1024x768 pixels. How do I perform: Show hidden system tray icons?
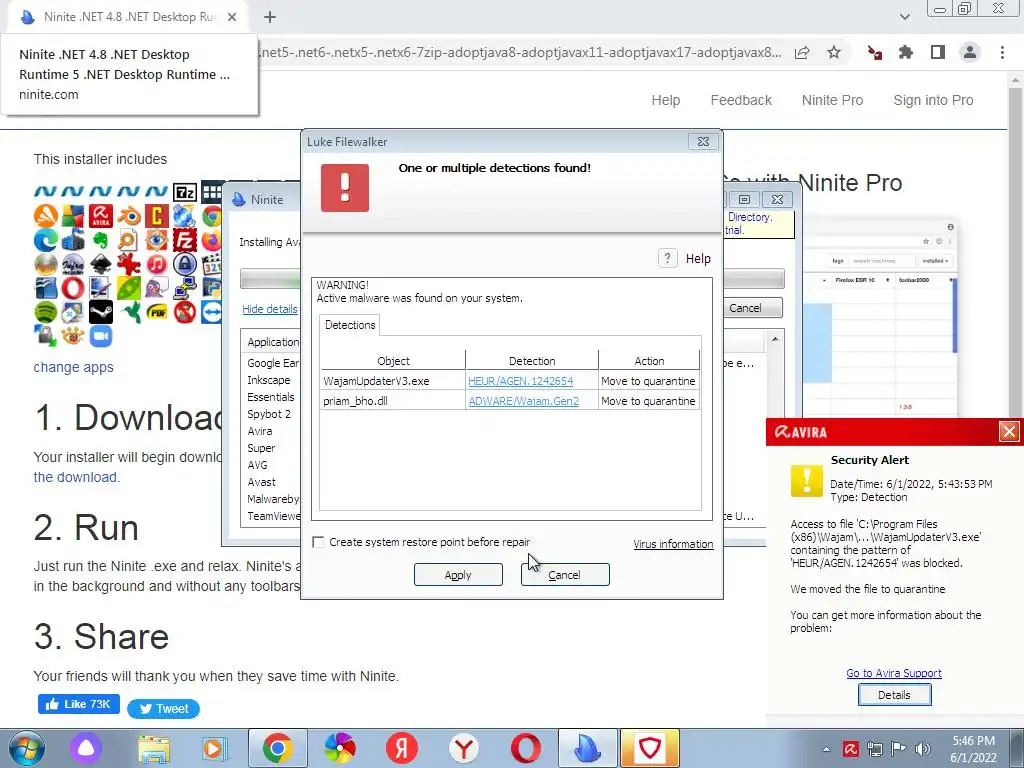click(x=827, y=749)
